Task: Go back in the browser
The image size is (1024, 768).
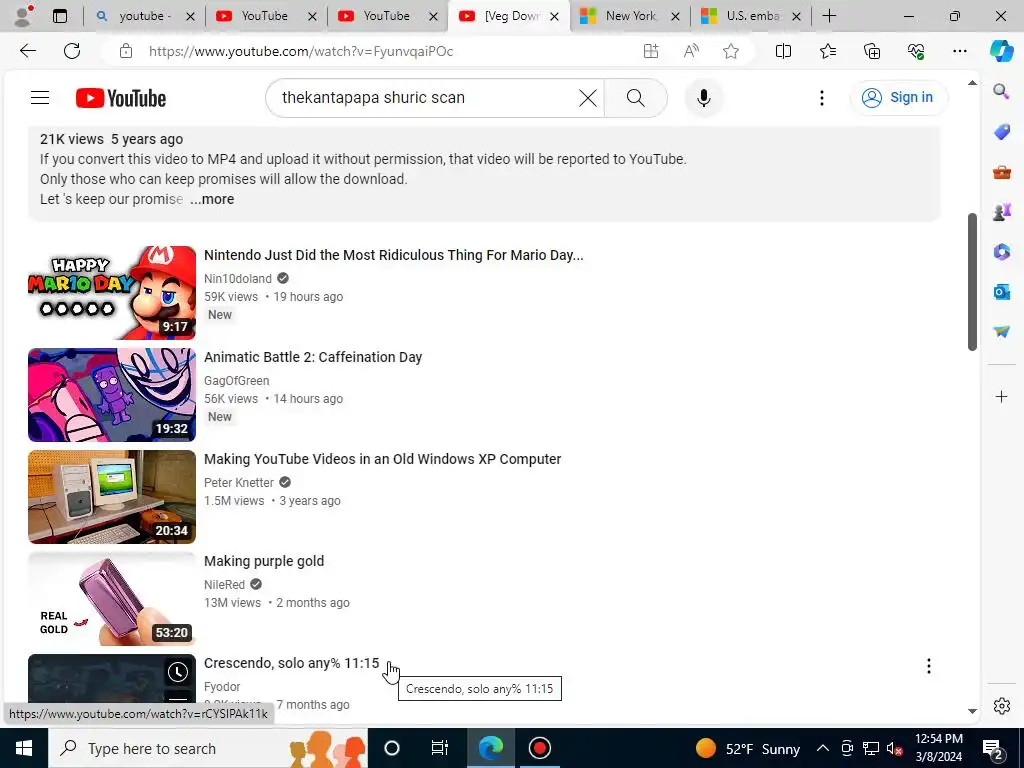Action: click(27, 51)
